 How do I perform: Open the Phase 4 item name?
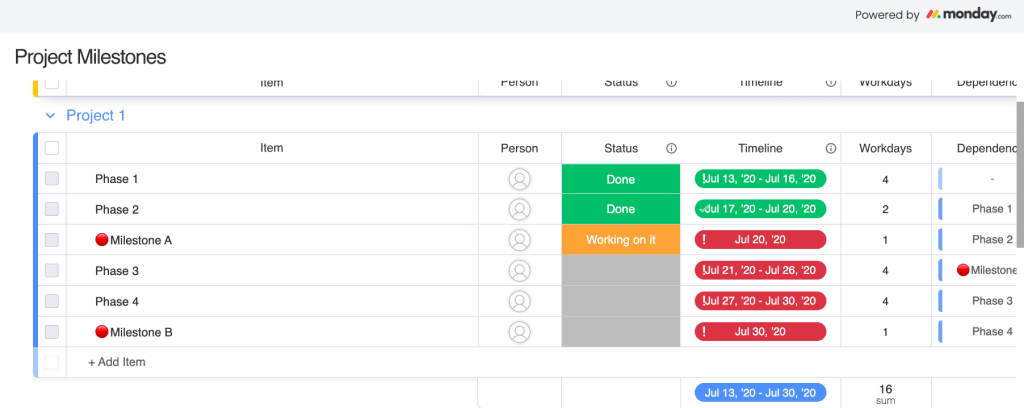(117, 301)
